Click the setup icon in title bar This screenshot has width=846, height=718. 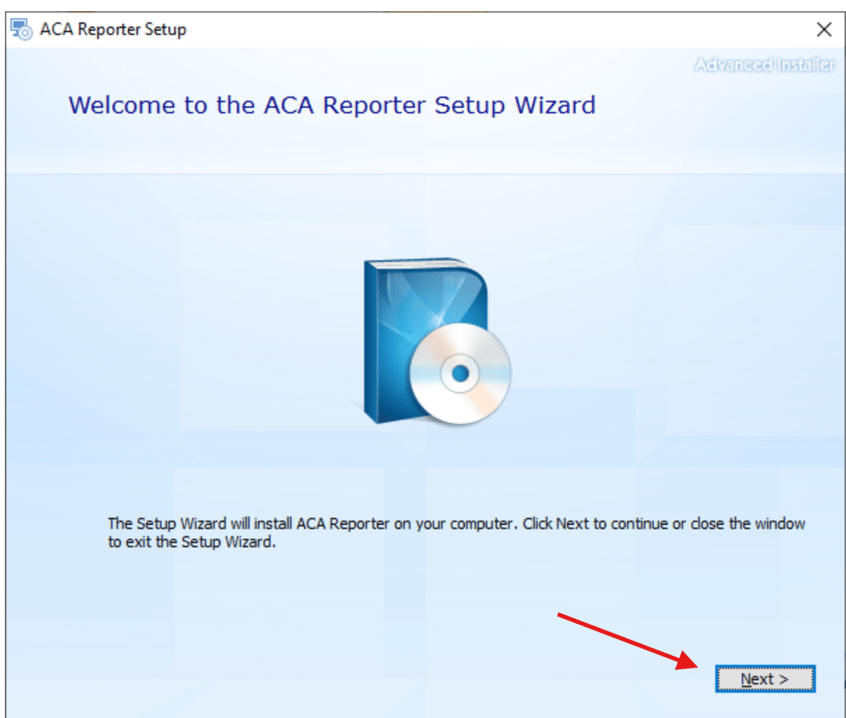click(x=22, y=29)
